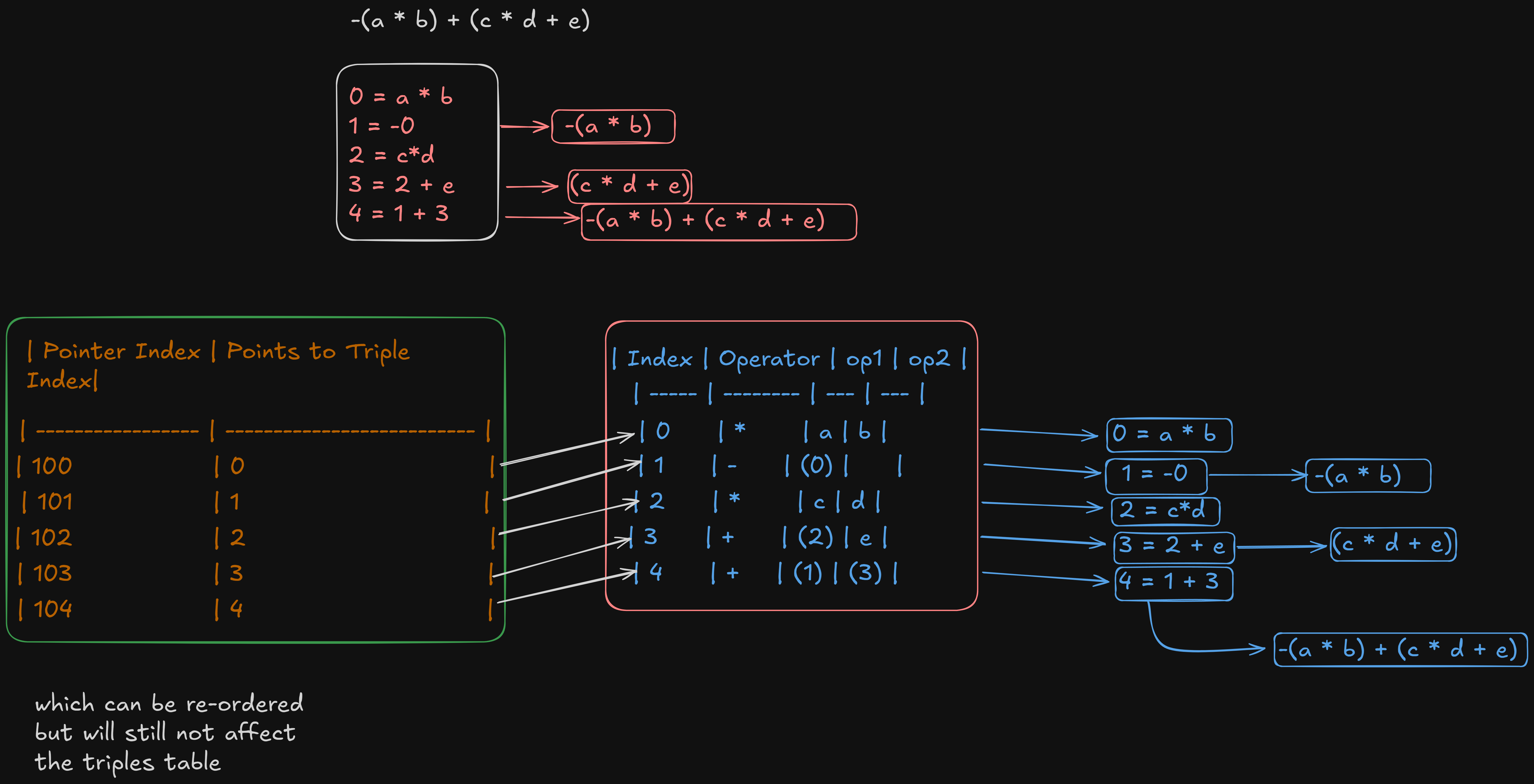Click operand '(2)' in triples row 3
Image resolution: width=1534 pixels, height=784 pixels.
click(x=815, y=537)
